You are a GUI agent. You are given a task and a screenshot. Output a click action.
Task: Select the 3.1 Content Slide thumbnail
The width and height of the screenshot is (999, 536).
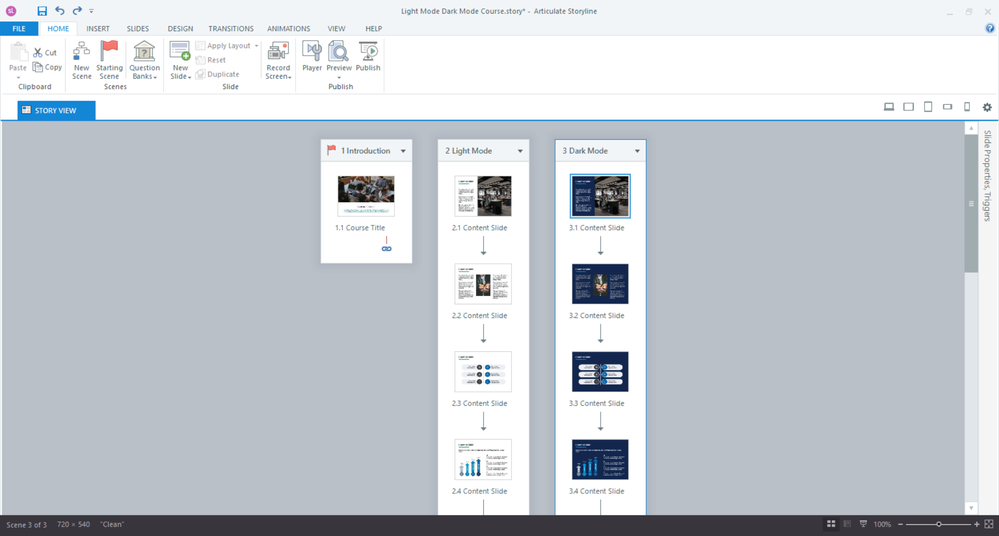tap(600, 196)
